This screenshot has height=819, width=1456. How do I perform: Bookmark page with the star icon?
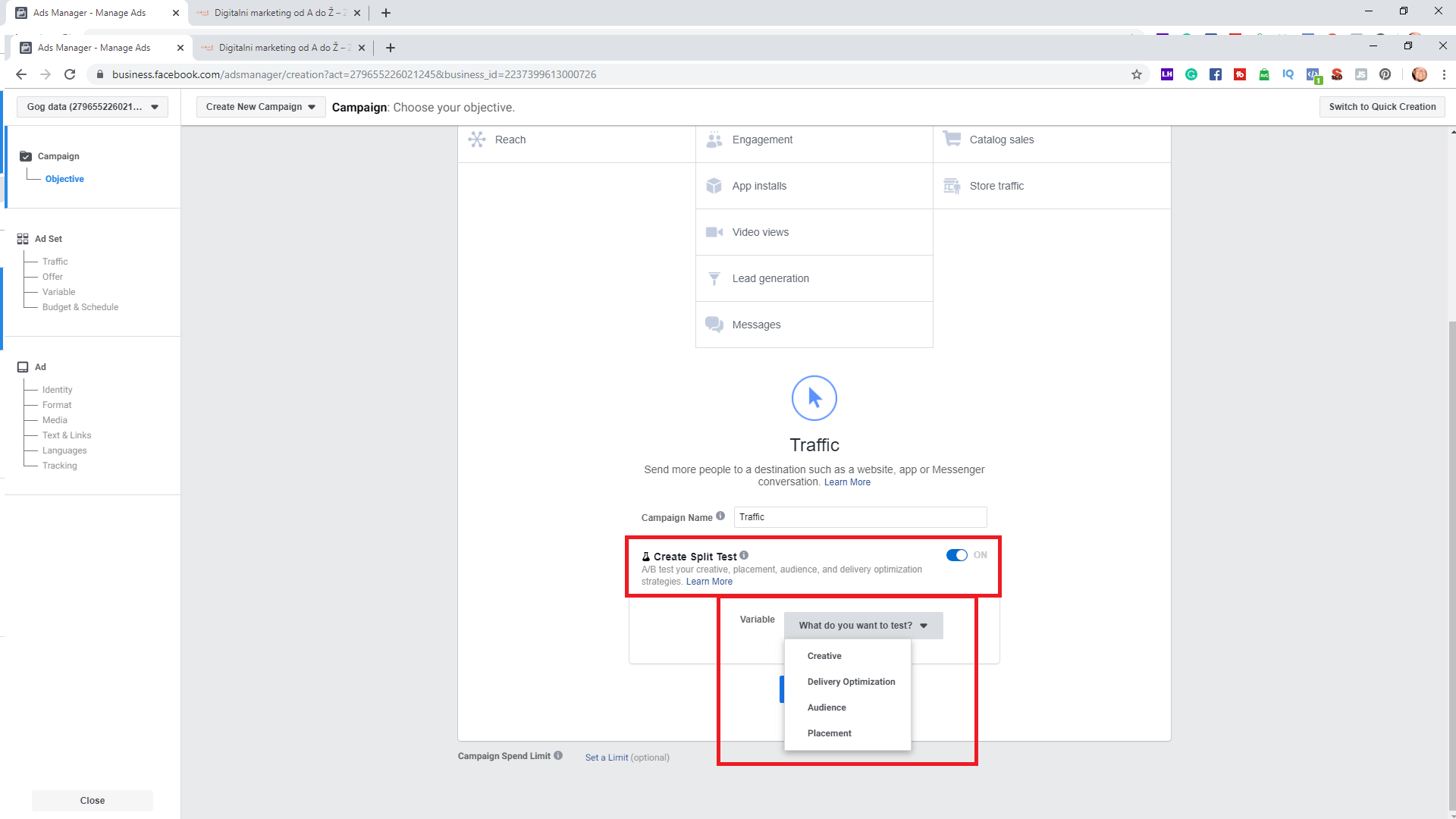point(1136,74)
